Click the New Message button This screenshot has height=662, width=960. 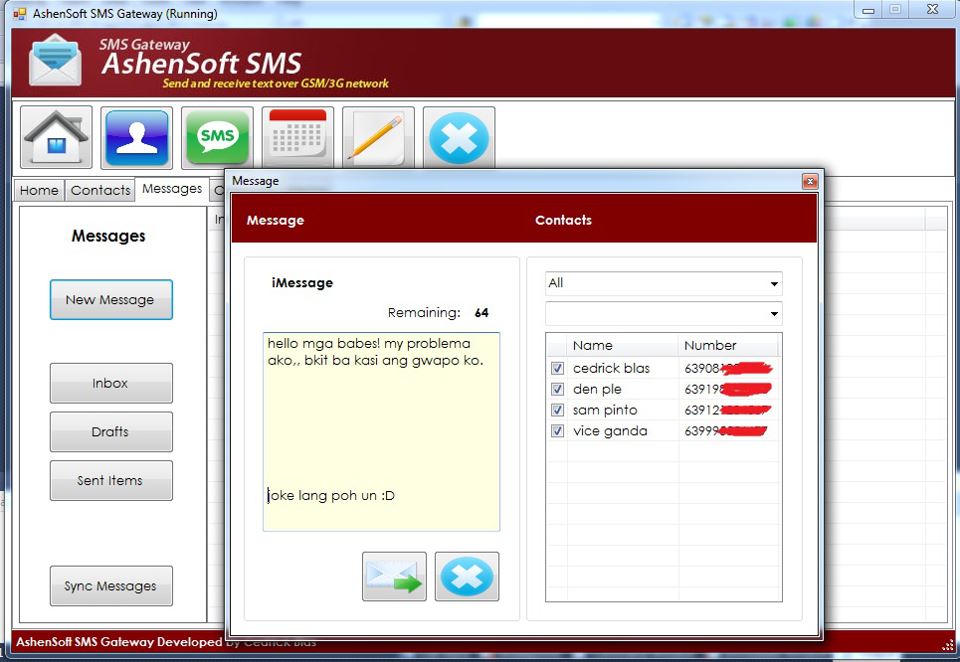[x=111, y=299]
